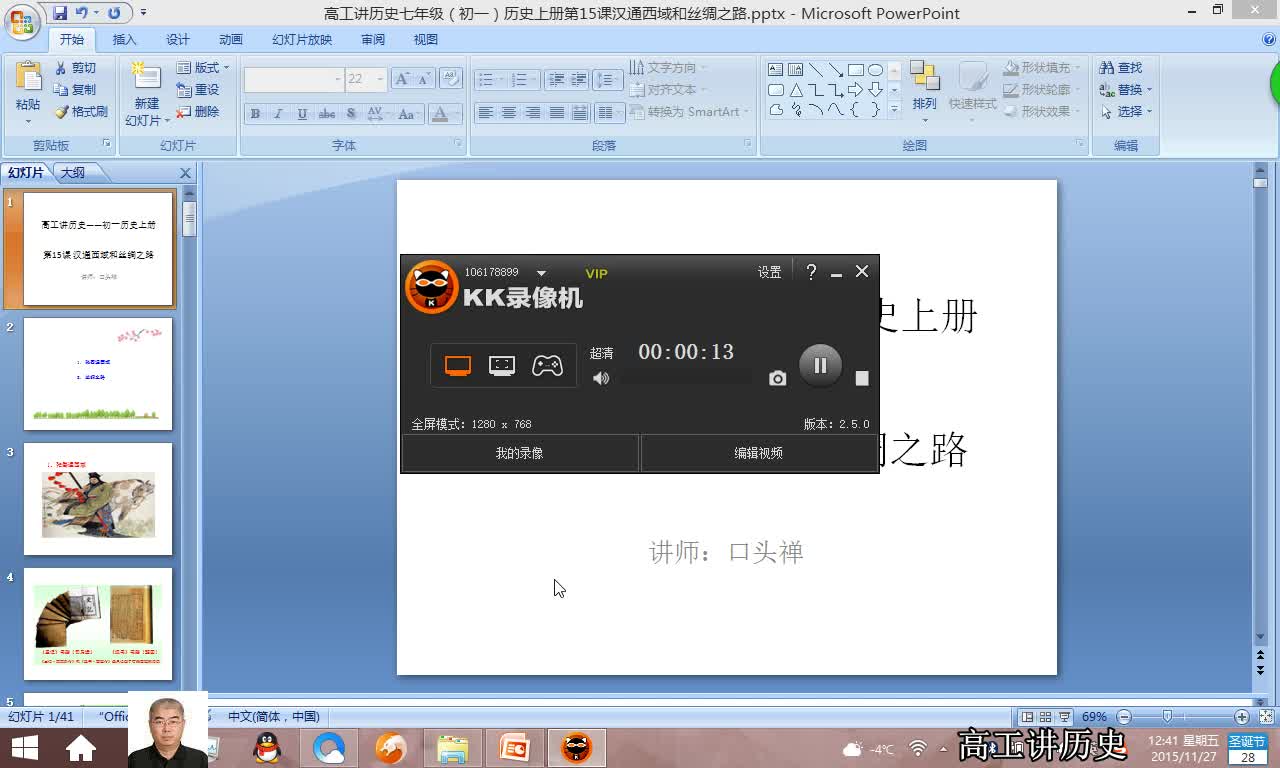Image resolution: width=1280 pixels, height=768 pixels.
Task: Switch to 设计 ribbon tab
Action: [x=178, y=40]
